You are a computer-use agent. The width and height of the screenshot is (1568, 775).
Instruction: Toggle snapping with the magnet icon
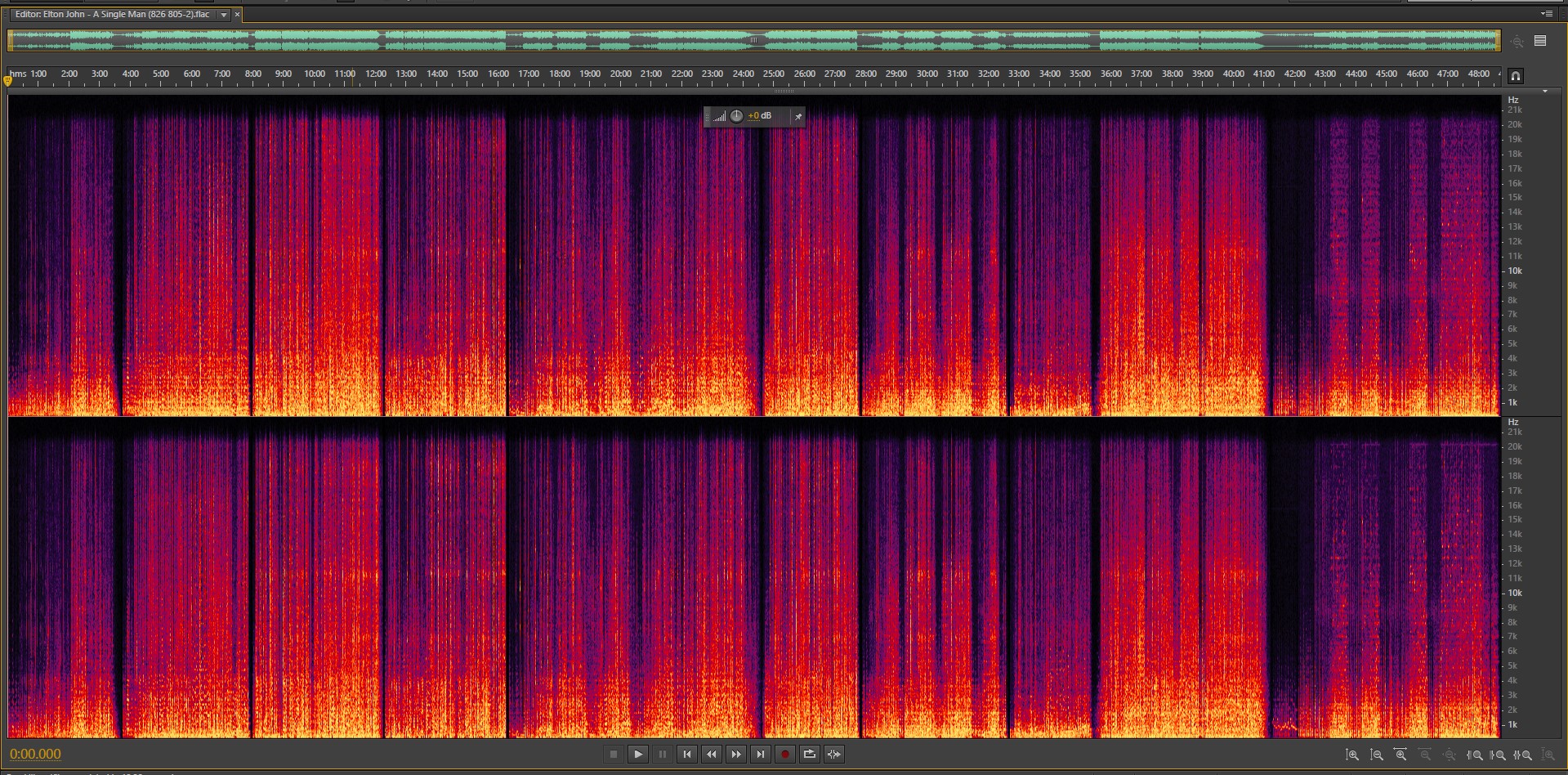pyautogui.click(x=1515, y=75)
